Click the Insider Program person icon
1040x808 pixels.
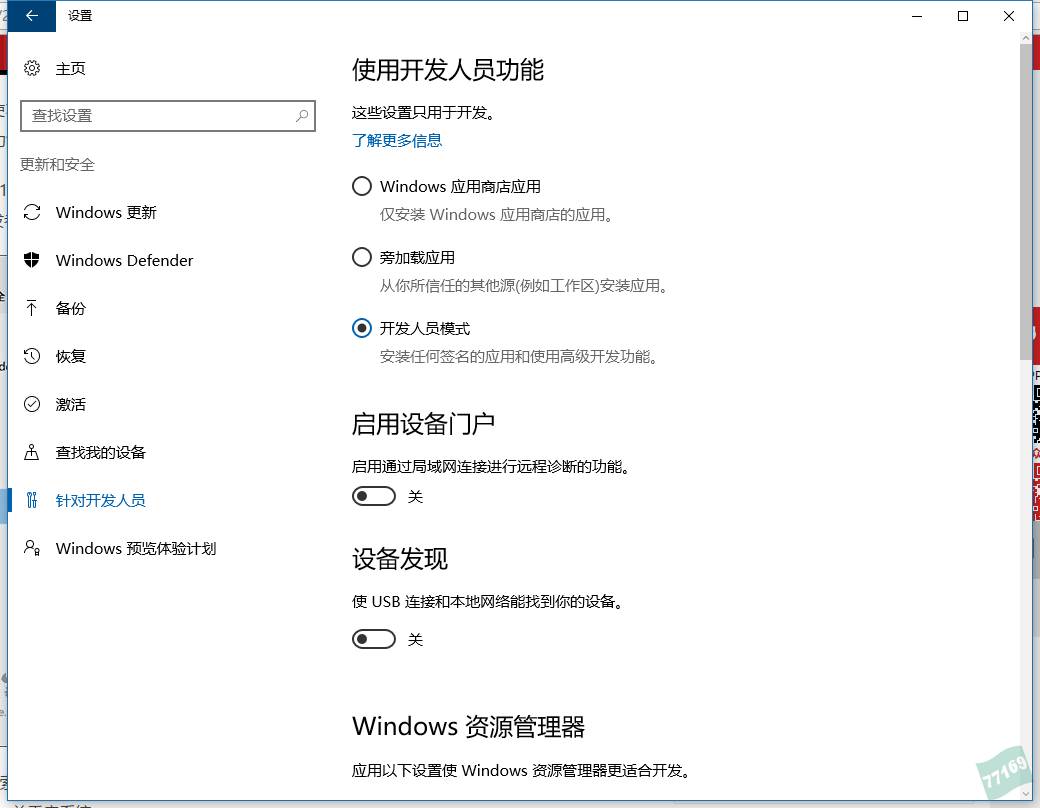coord(32,548)
